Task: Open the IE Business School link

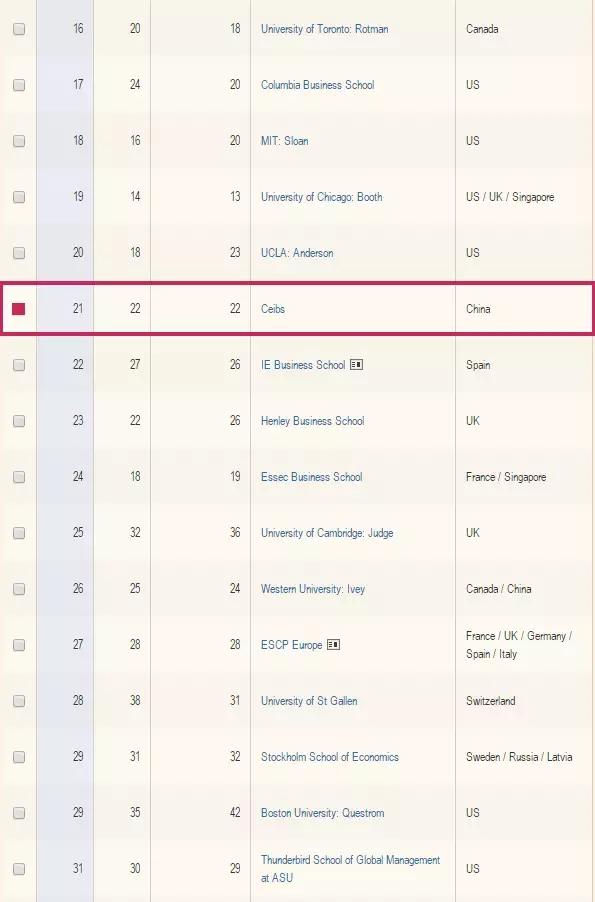Action: point(303,365)
